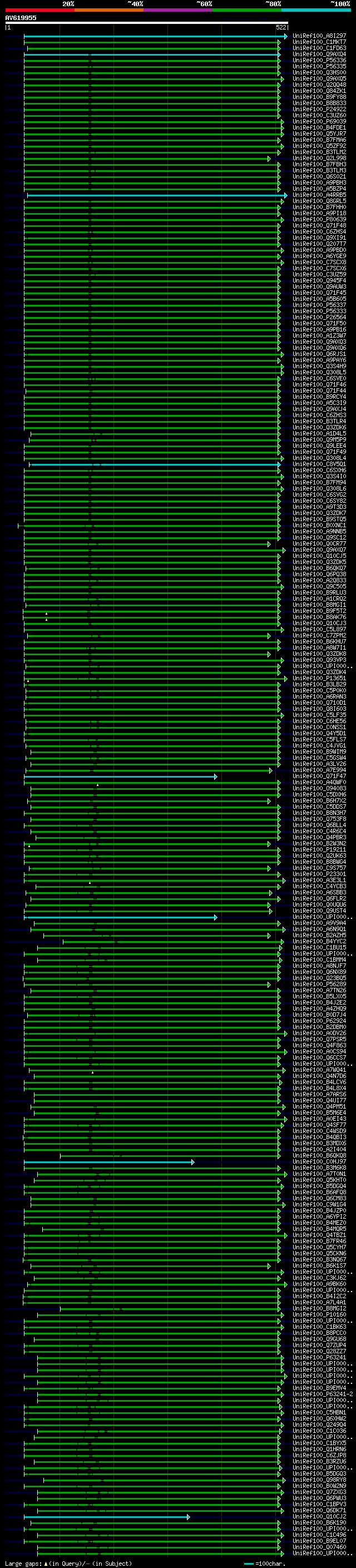Click the UniRef100_C0HJ97 hit label
The height and width of the screenshot is (1568, 356).
click(319, 1161)
